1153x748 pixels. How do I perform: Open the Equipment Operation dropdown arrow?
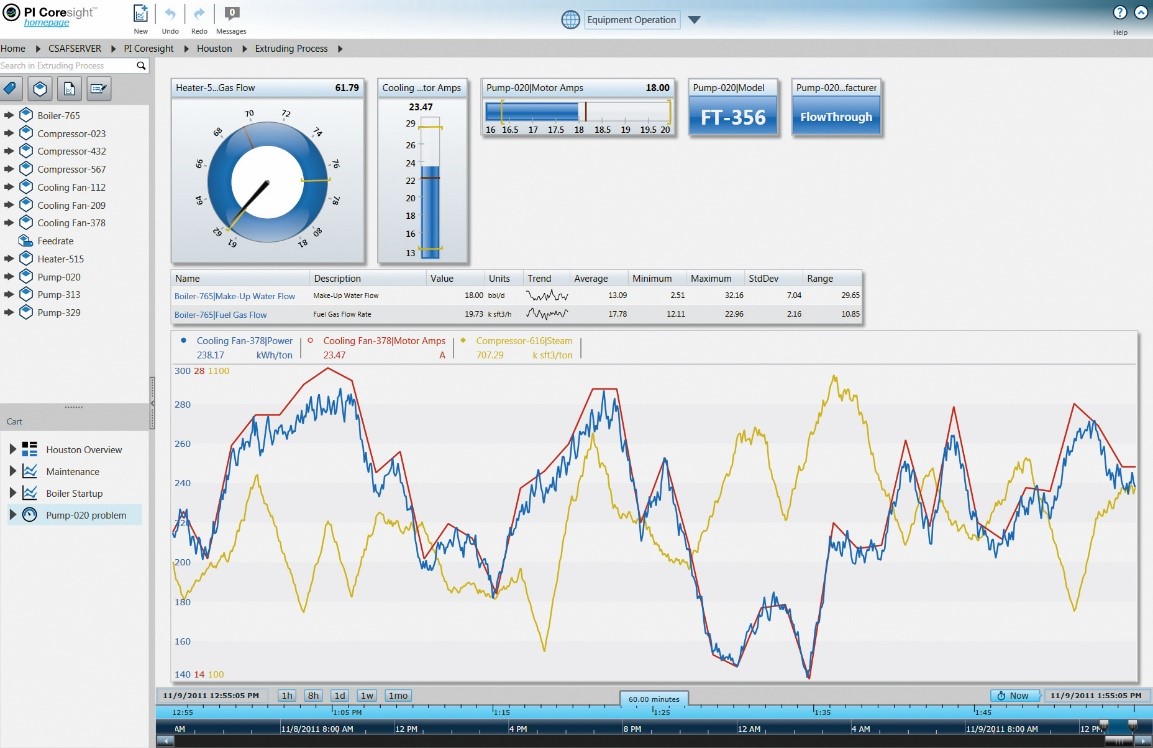(695, 20)
